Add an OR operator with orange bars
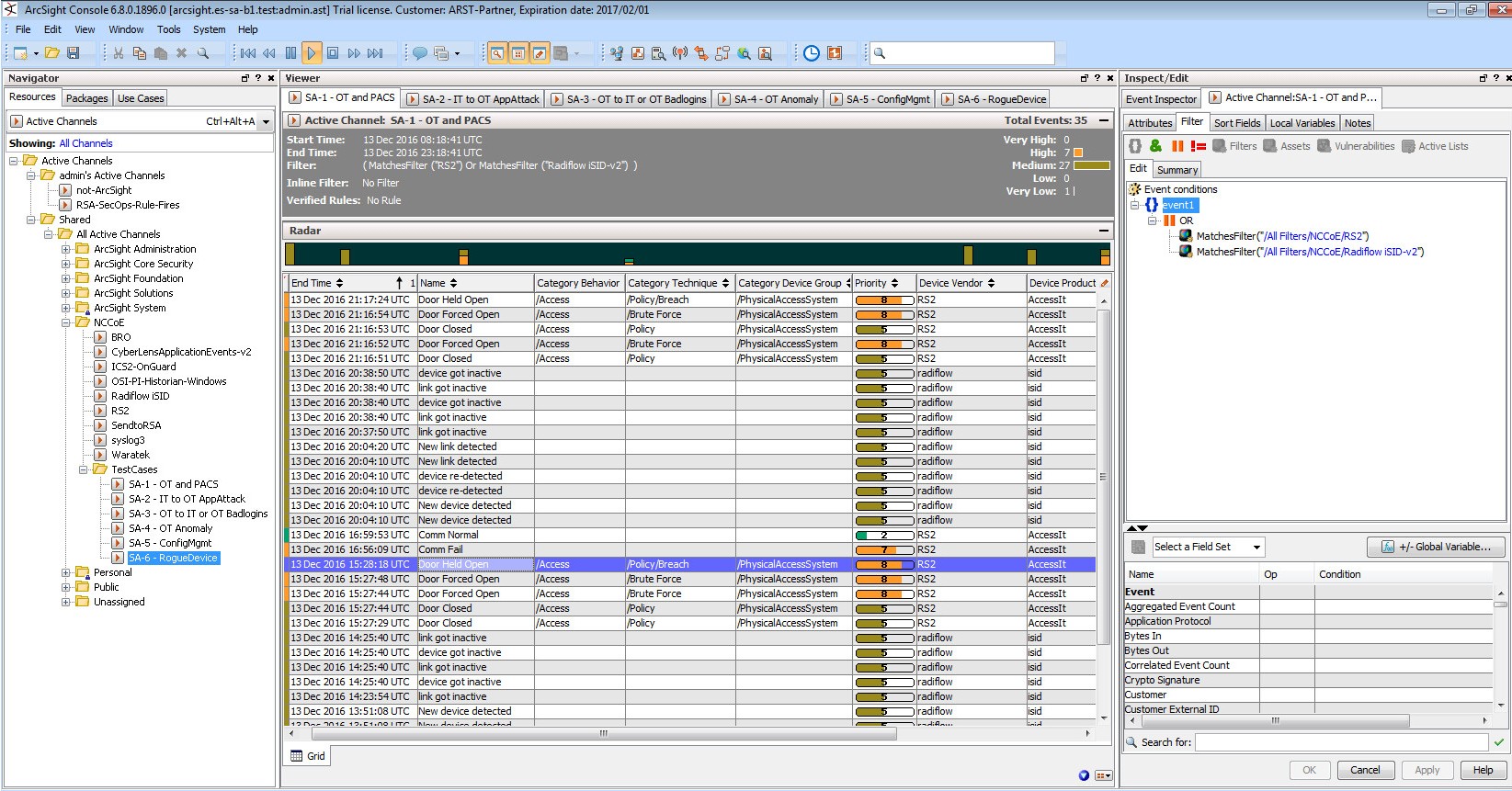Viewport: 1512px width, 791px height. pos(1177,146)
